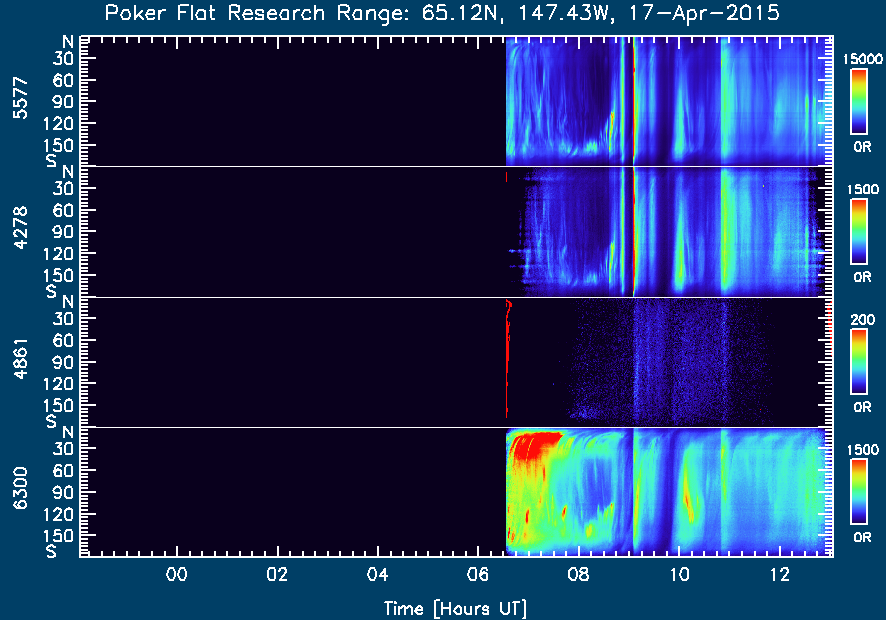The image size is (886, 620).
Task: Click the color bar beside the 4278 panel
Action: point(858,232)
